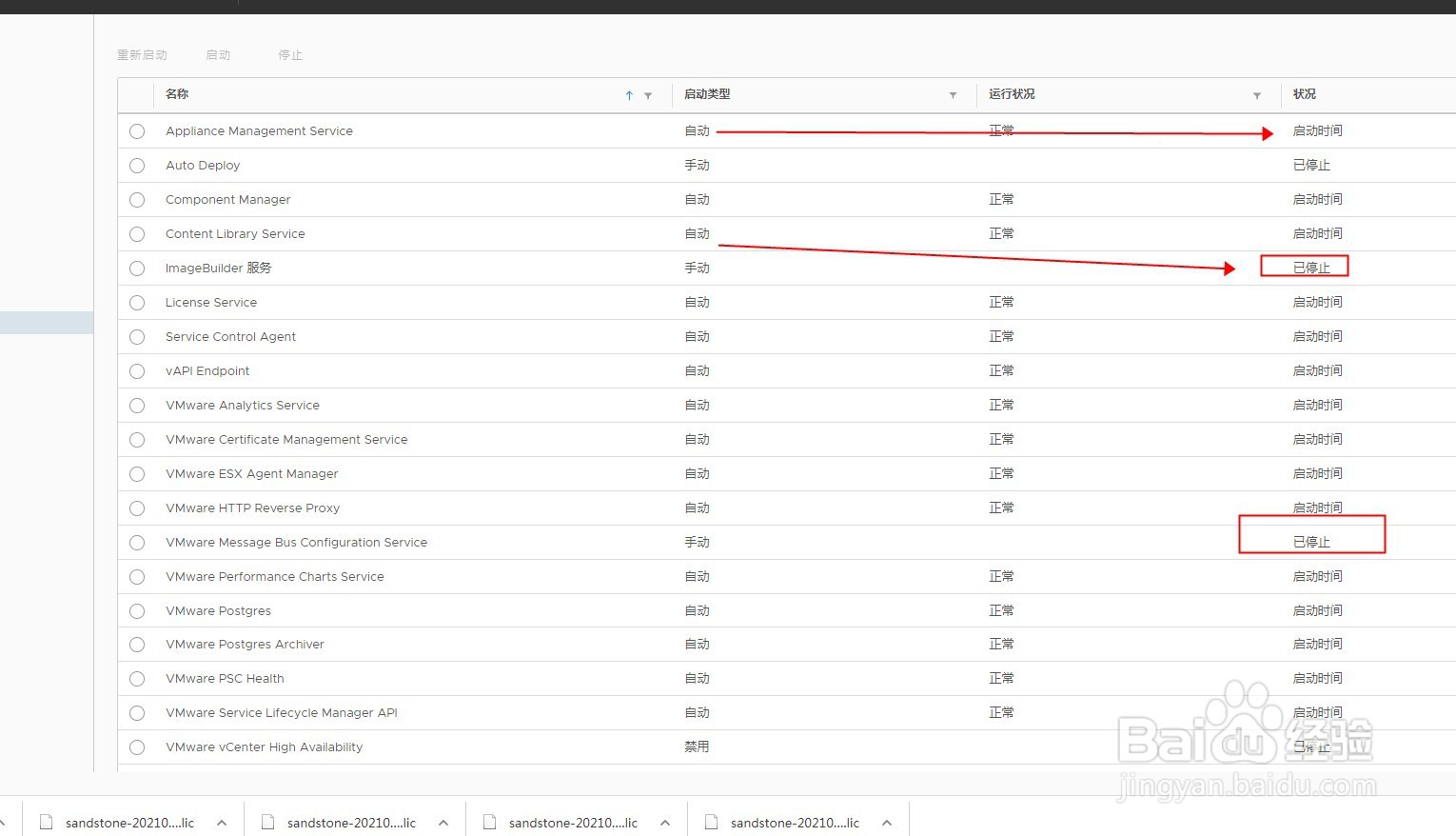
Task: Select the vAPI Endpoint radio button
Action: pos(137,371)
